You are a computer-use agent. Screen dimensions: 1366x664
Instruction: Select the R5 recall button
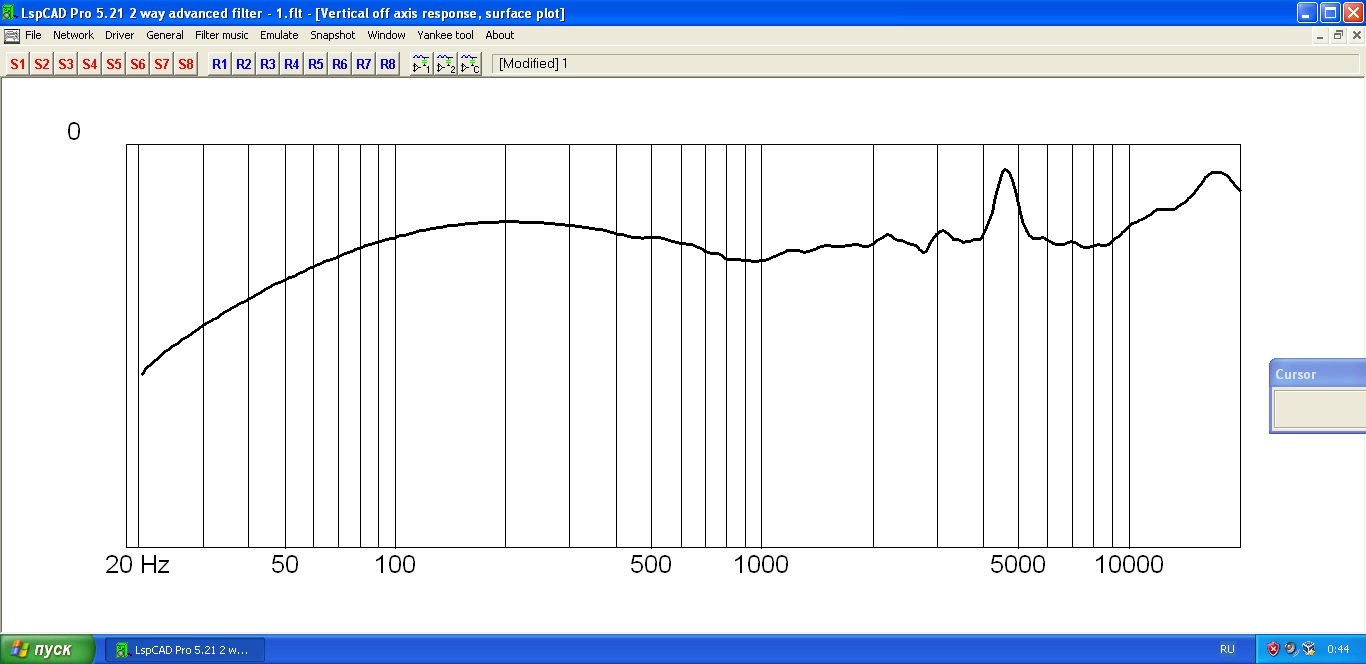[315, 64]
